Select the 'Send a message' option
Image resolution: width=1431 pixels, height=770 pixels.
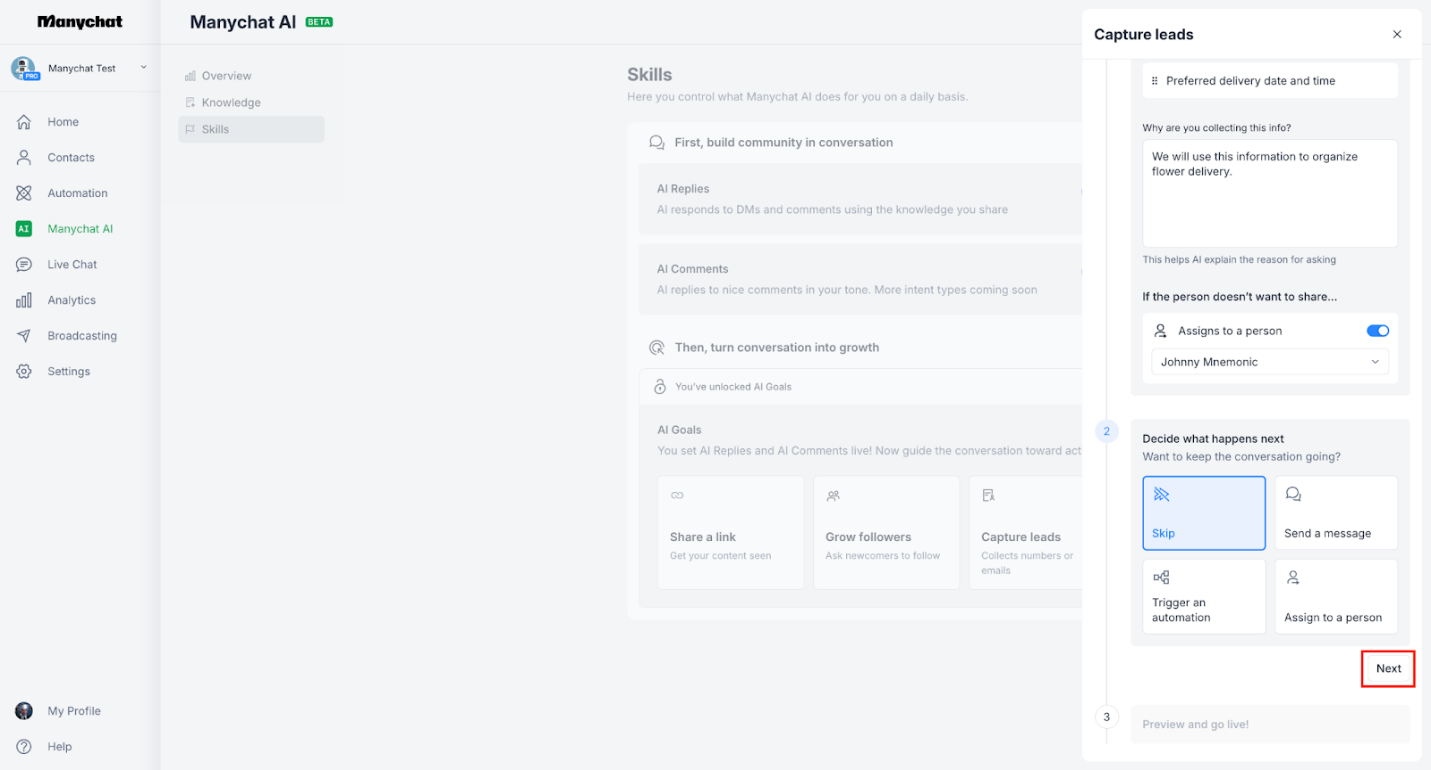(x=1336, y=512)
